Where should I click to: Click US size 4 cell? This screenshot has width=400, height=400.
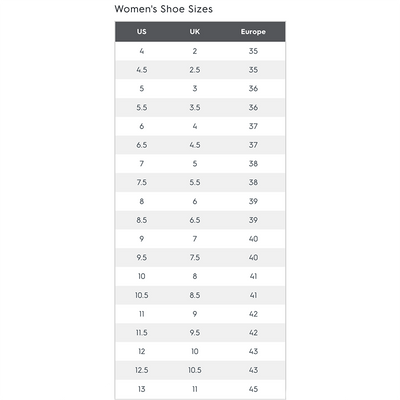tap(142, 51)
